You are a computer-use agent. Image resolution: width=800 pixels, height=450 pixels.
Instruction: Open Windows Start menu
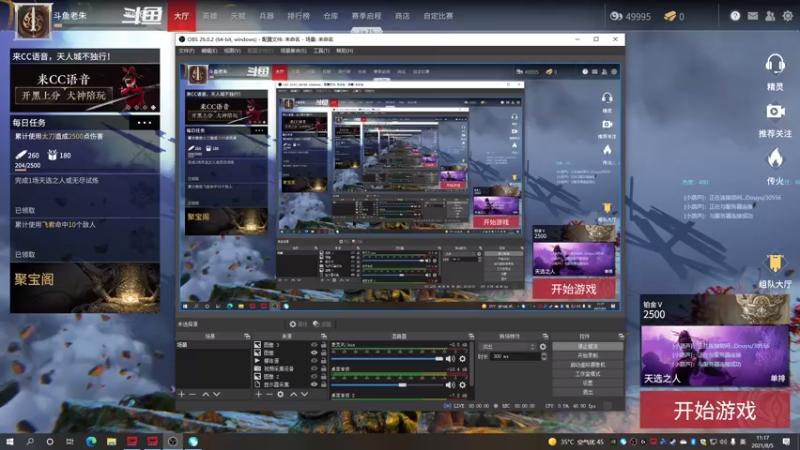[x=10, y=441]
